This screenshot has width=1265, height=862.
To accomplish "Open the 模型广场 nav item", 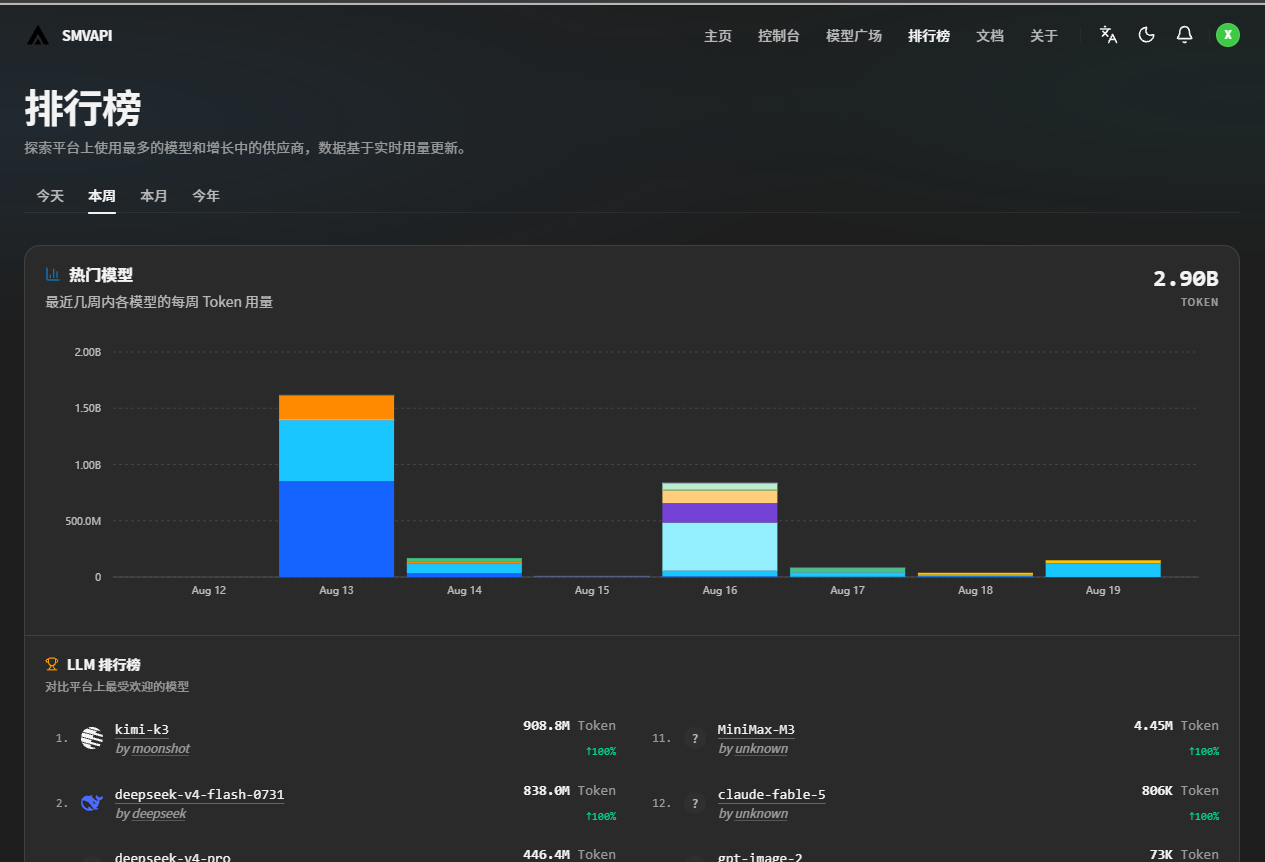I will click(854, 35).
